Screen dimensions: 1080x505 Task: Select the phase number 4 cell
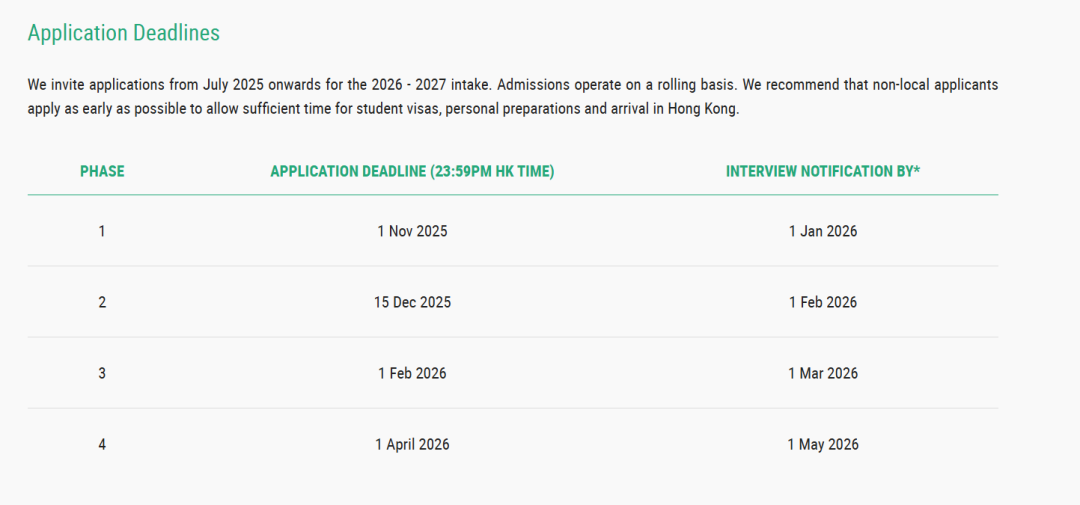pyautogui.click(x=102, y=444)
